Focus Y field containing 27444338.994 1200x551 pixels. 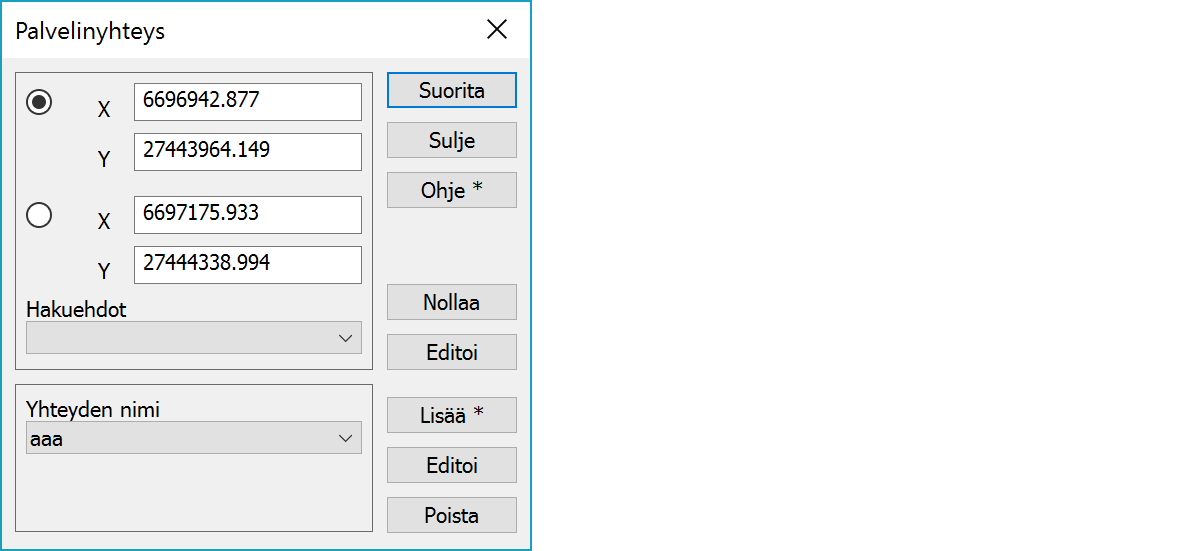[x=247, y=265]
